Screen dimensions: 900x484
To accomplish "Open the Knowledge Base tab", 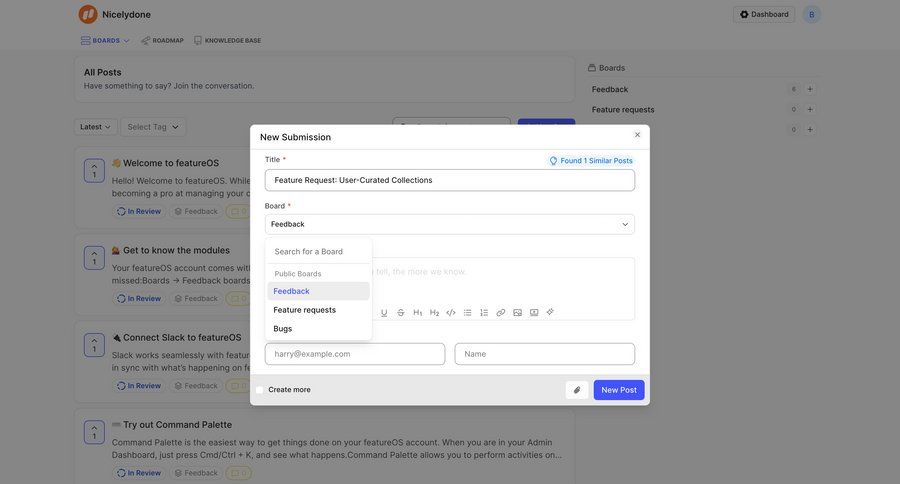I will 227,41.
